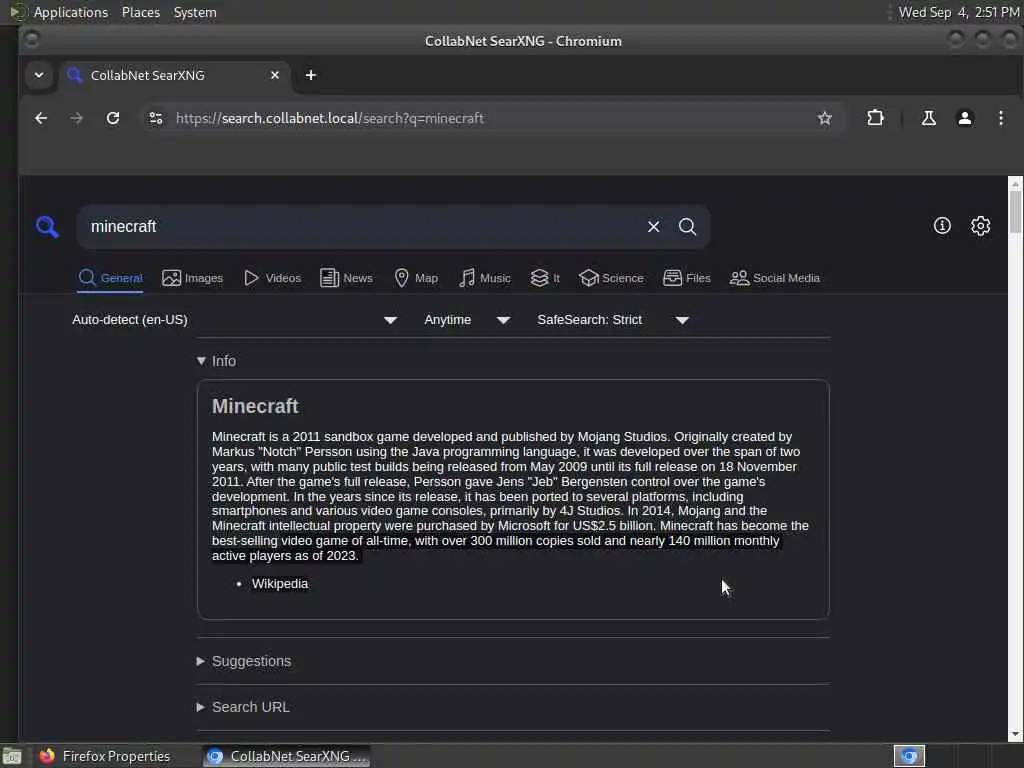Screen dimensions: 1024x768
Task: Open the Extensions puzzle icon
Action: click(x=875, y=118)
